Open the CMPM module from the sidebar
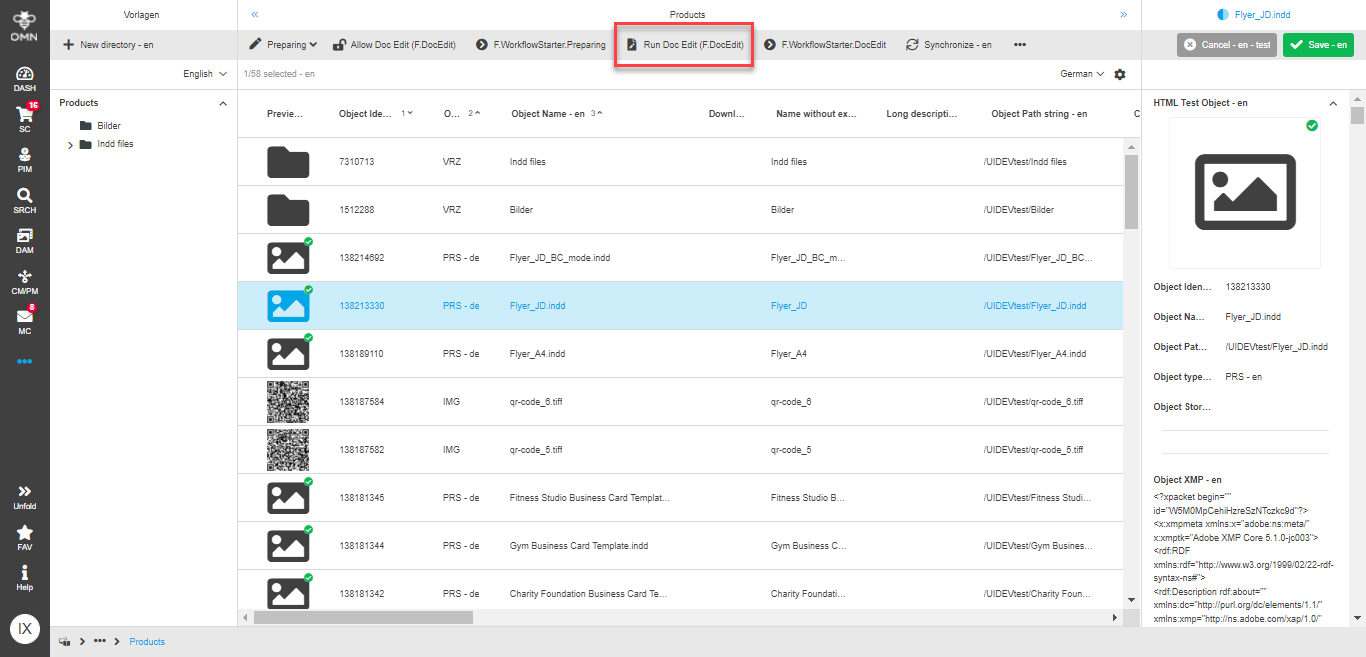 [x=24, y=281]
